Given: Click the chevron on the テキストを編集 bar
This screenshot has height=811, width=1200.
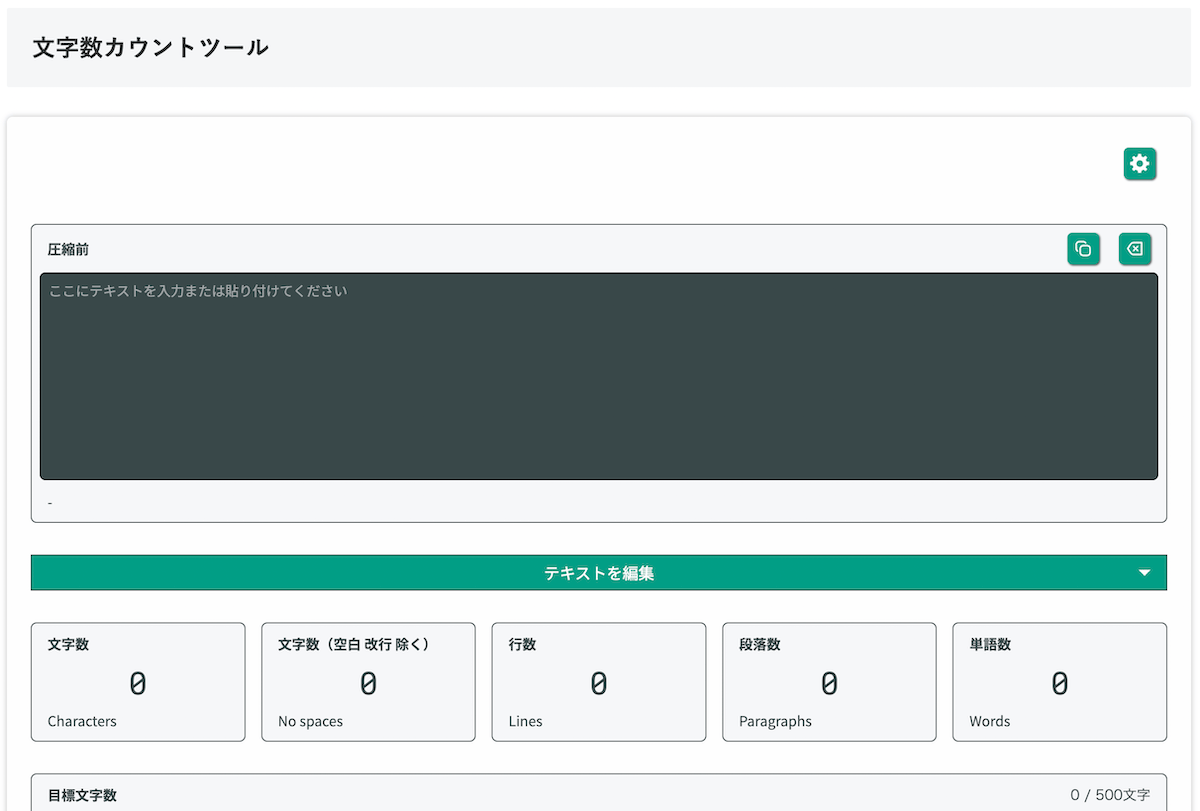Looking at the screenshot, I should pyautogui.click(x=1144, y=572).
